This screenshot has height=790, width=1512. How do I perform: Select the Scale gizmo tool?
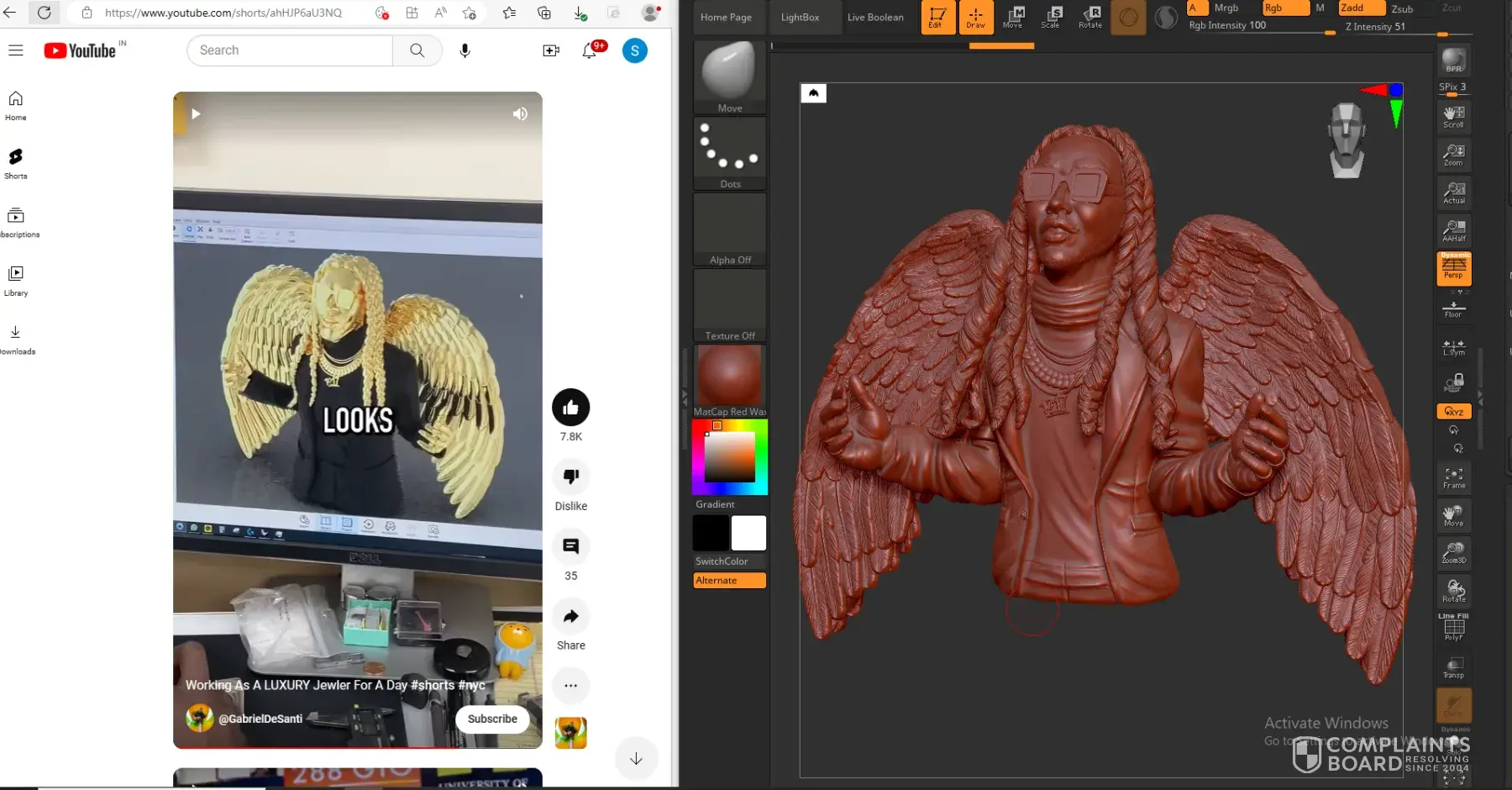[1051, 17]
